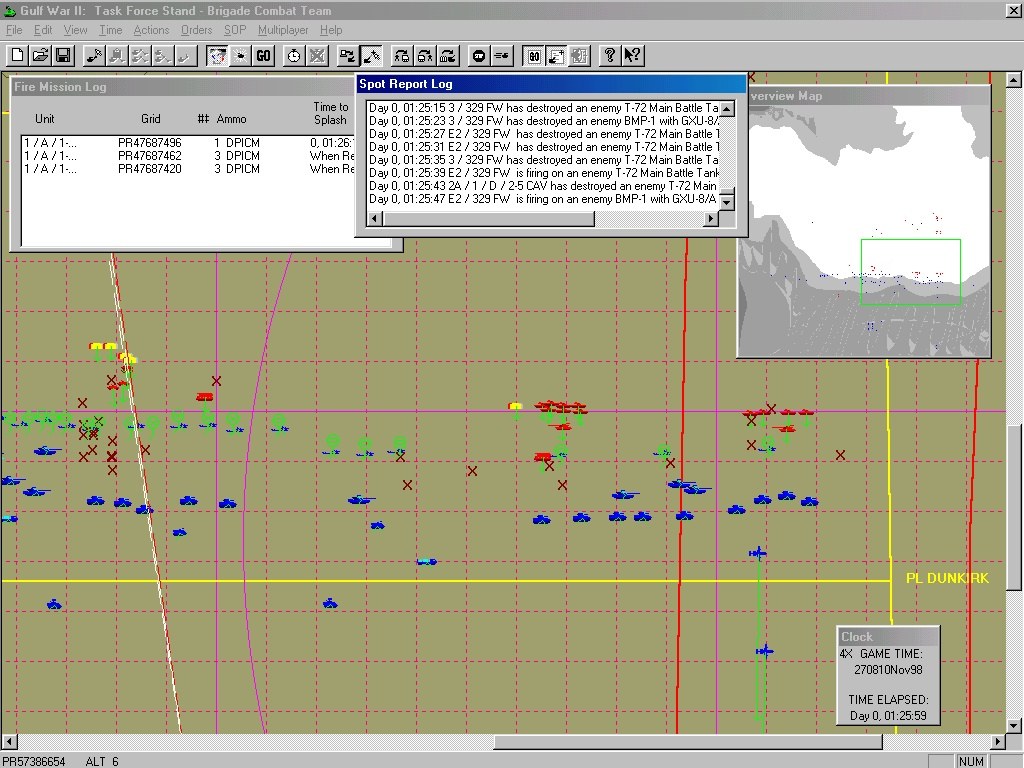Click Spot Report Log horizontal scroll thumb

point(488,219)
